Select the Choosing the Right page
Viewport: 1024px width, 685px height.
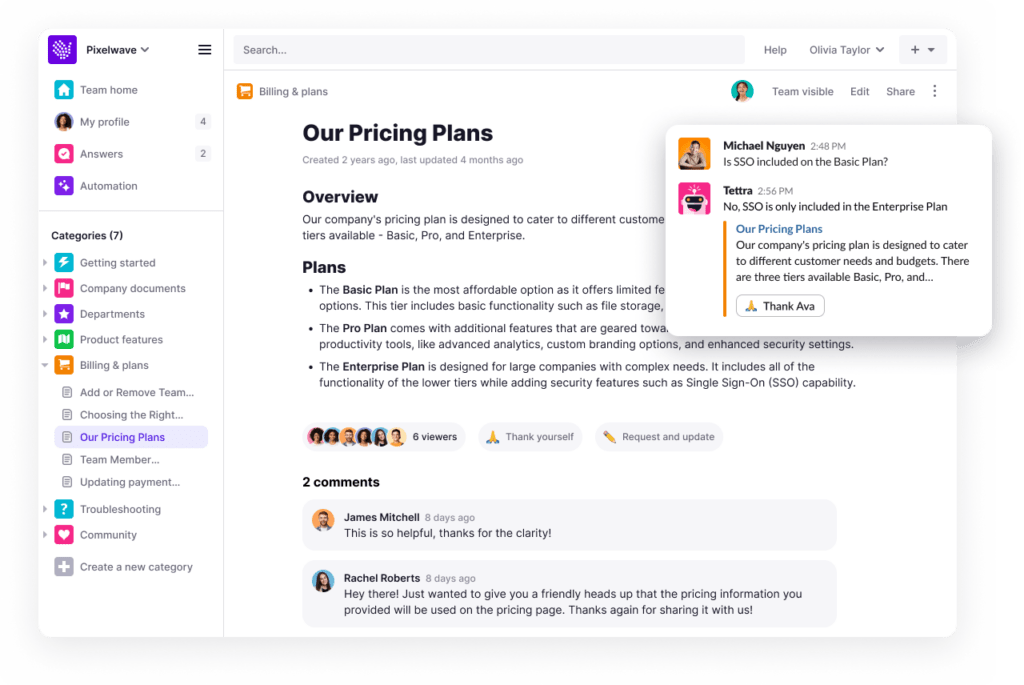tap(131, 415)
